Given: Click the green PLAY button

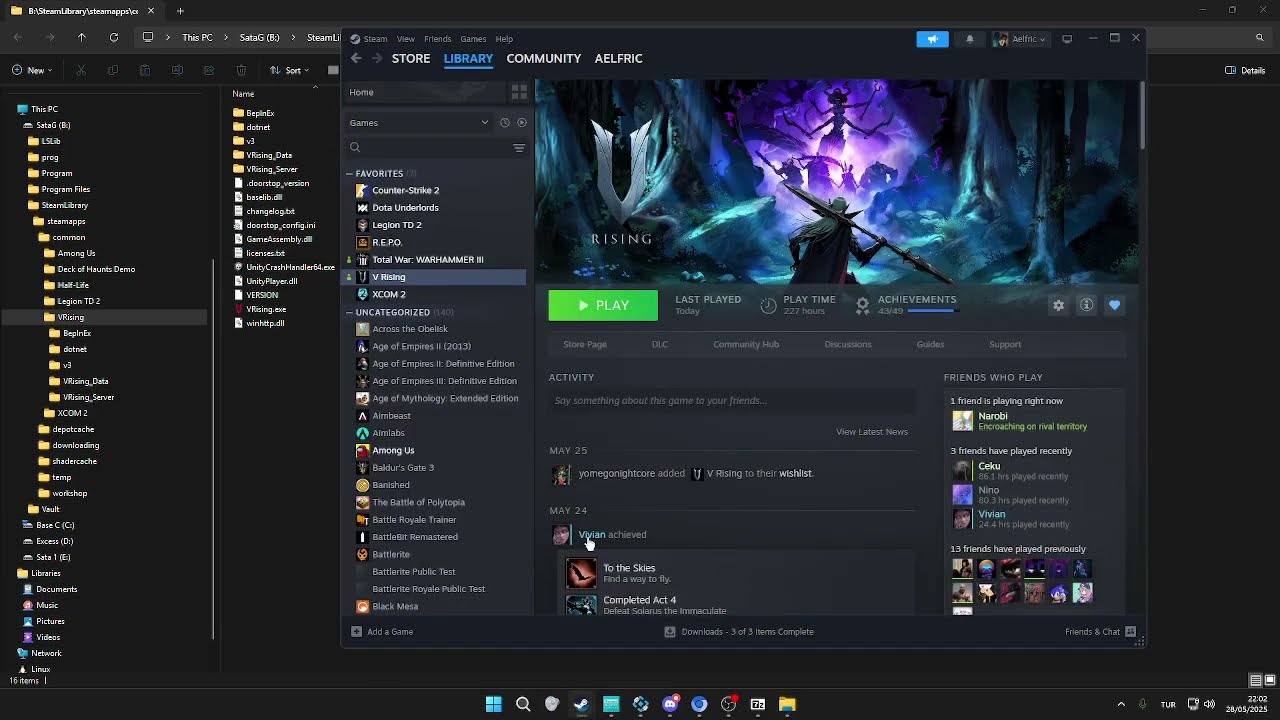Looking at the screenshot, I should pyautogui.click(x=603, y=306).
